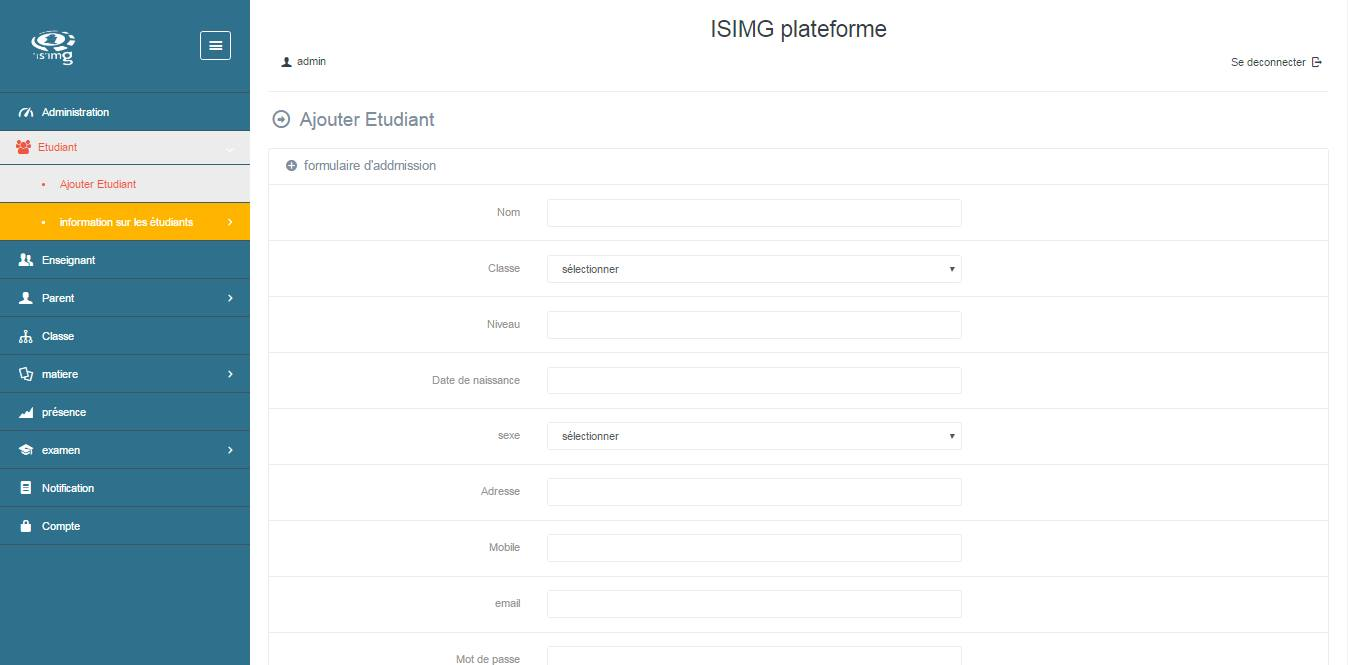Image resolution: width=1348 pixels, height=665 pixels.
Task: Open the Compte menu item
Action: pyautogui.click(x=125, y=526)
